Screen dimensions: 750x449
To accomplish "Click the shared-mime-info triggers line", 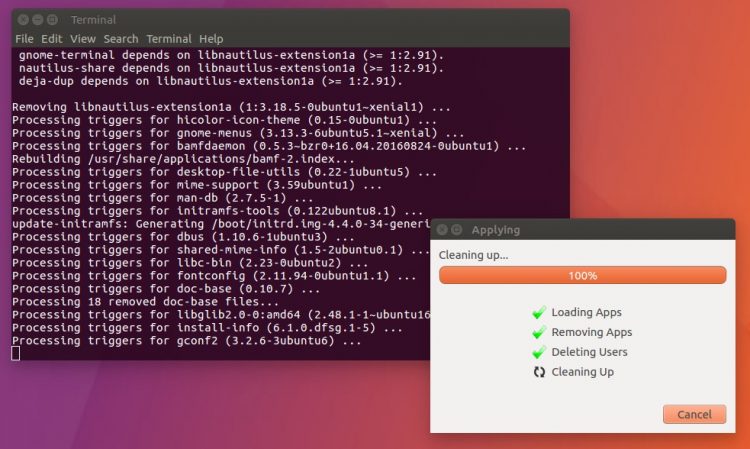I will (221, 250).
